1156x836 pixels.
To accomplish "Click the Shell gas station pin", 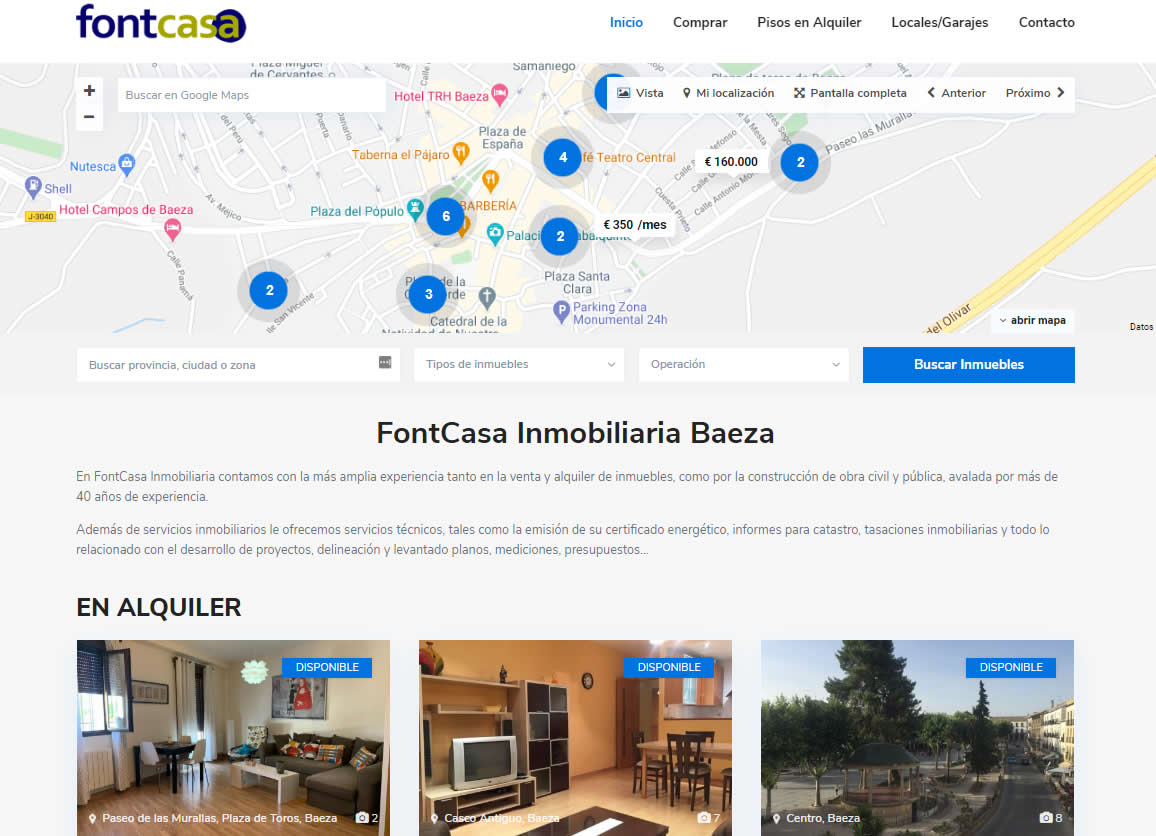I will pos(32,187).
